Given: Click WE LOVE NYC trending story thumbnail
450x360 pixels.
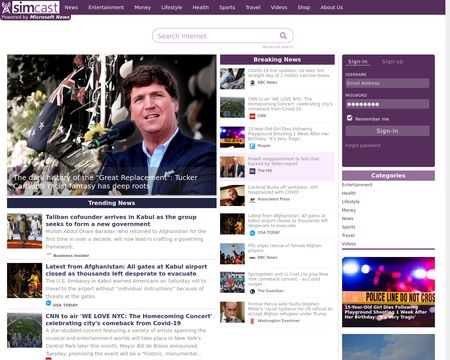Looking at the screenshot, I should click(25, 330).
